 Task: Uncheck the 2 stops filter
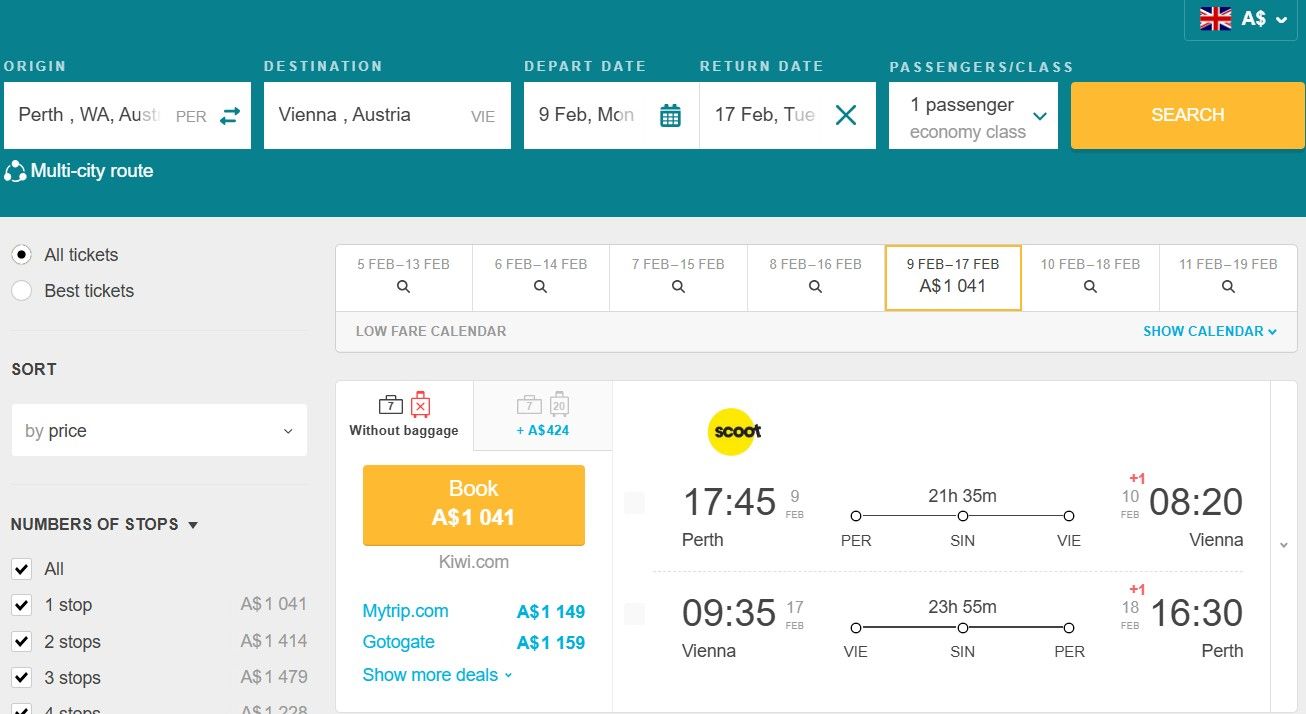click(21, 641)
